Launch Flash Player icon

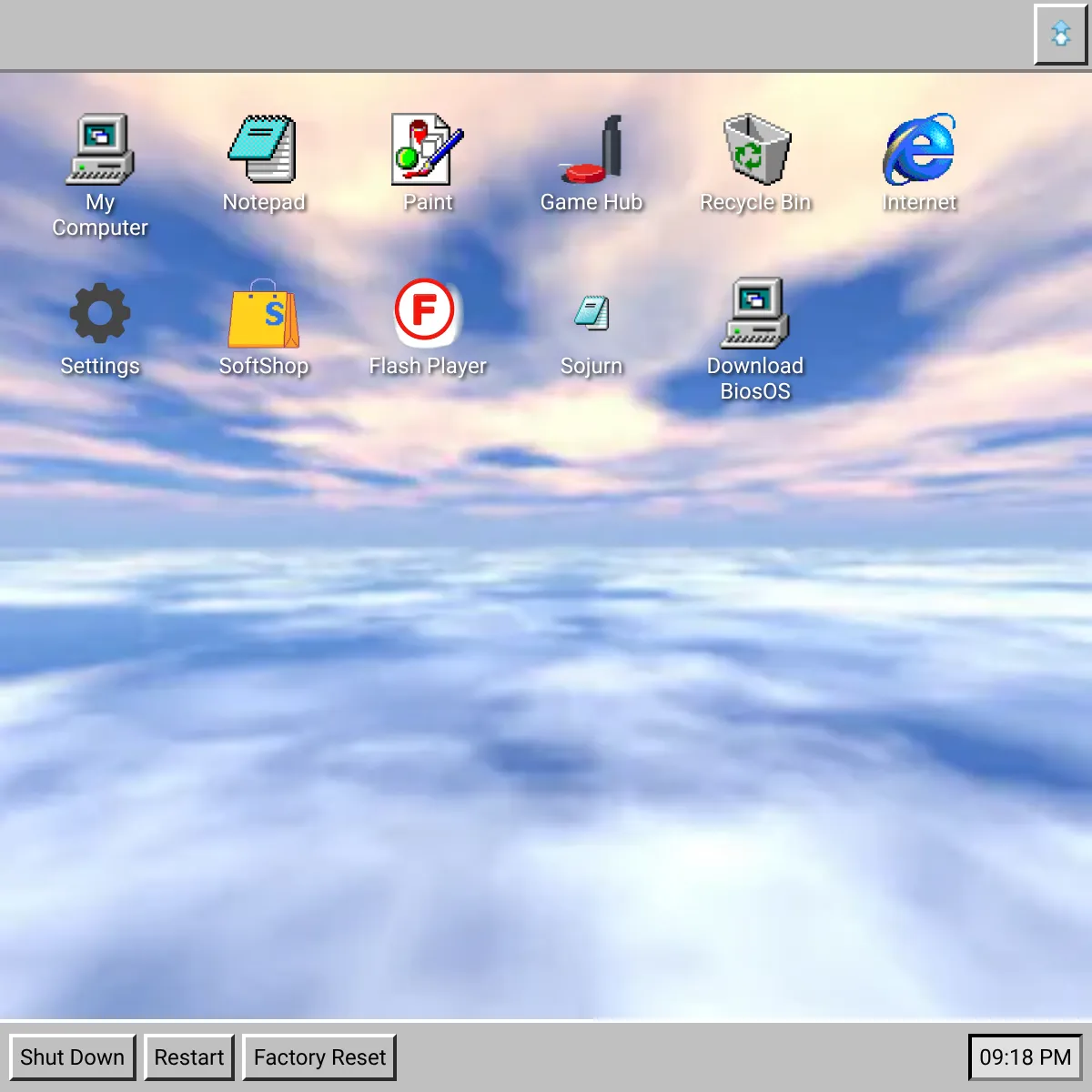pyautogui.click(x=426, y=311)
